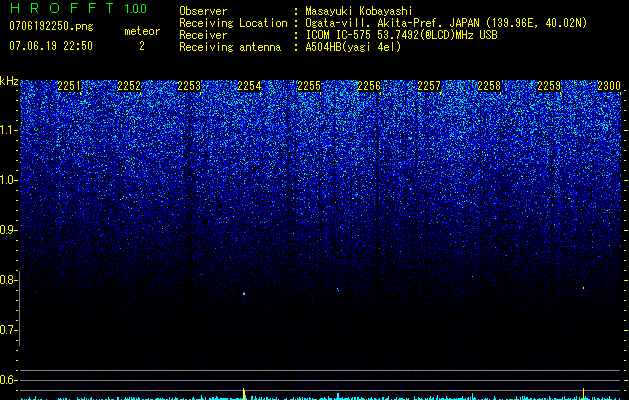Click the HROFFT program title
The width and height of the screenshot is (629, 400).
61,8
